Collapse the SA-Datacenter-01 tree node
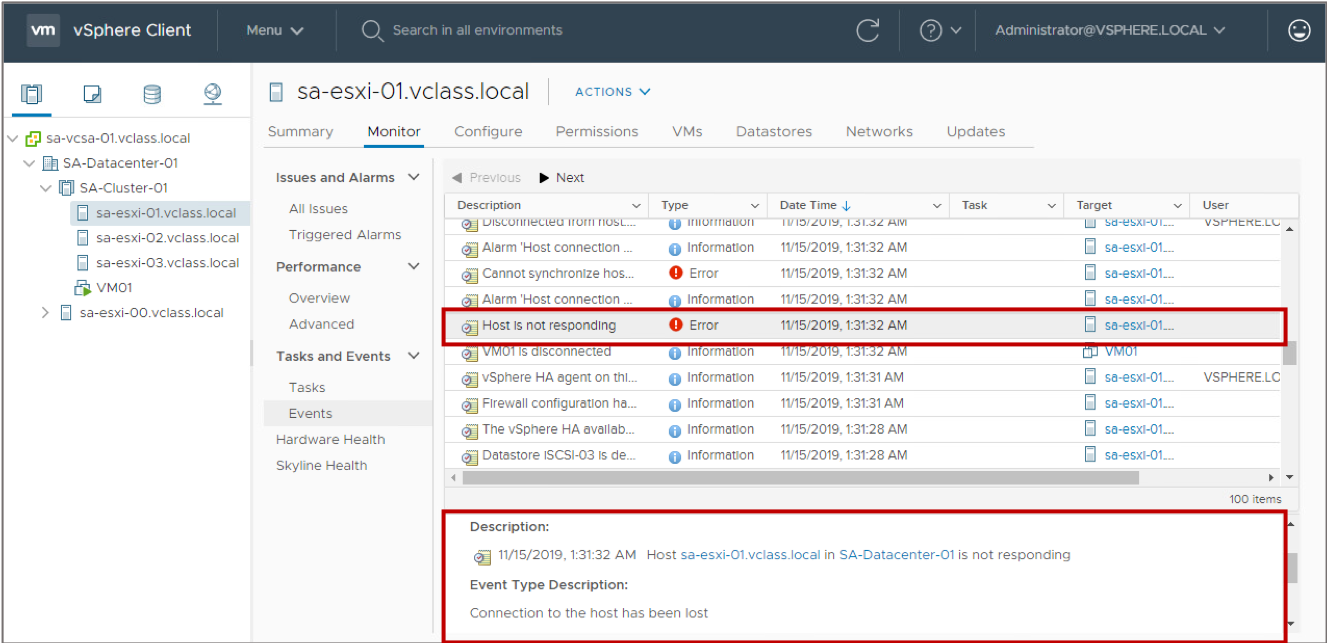 29,163
